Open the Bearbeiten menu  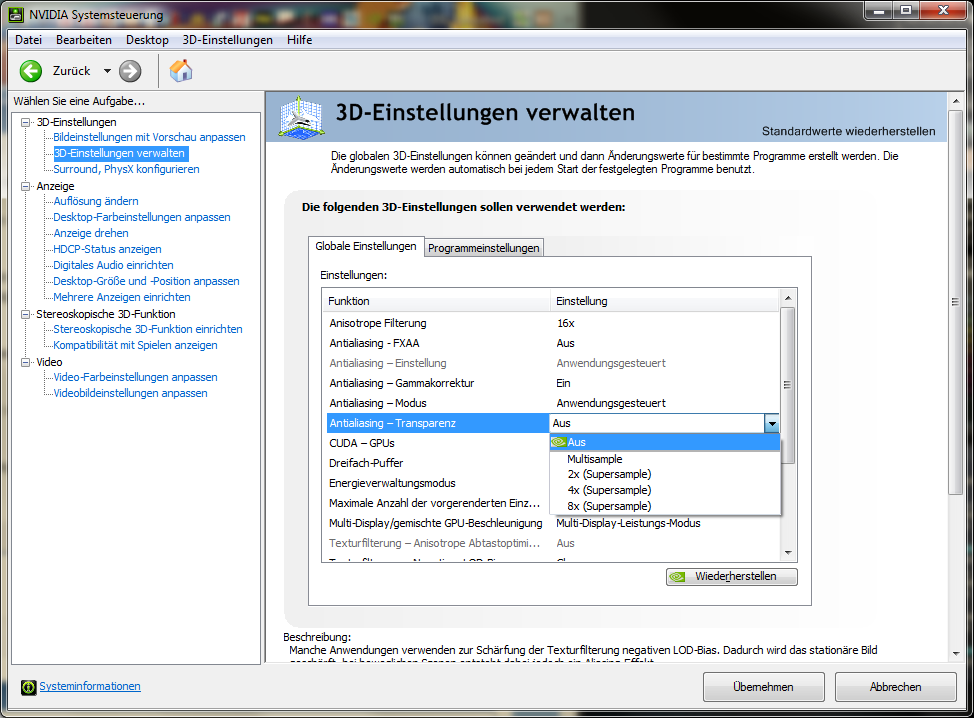coord(84,40)
